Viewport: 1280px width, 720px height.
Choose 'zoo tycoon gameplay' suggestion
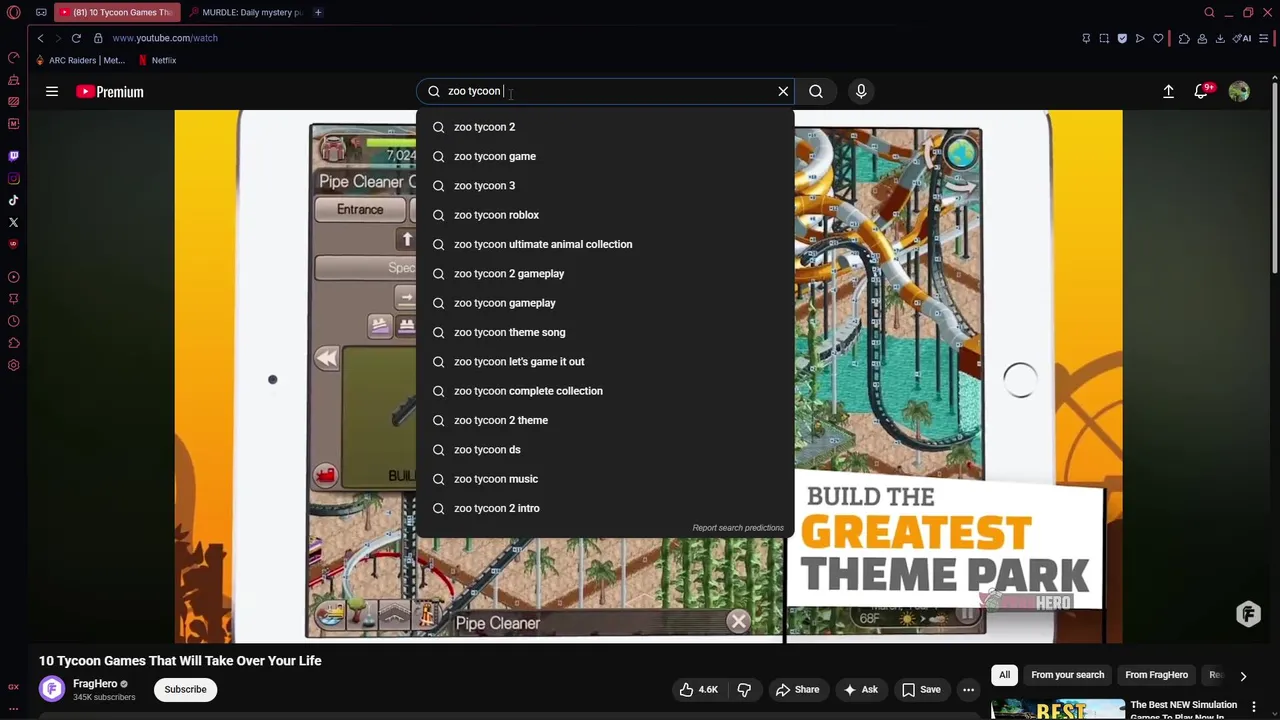[x=605, y=303]
